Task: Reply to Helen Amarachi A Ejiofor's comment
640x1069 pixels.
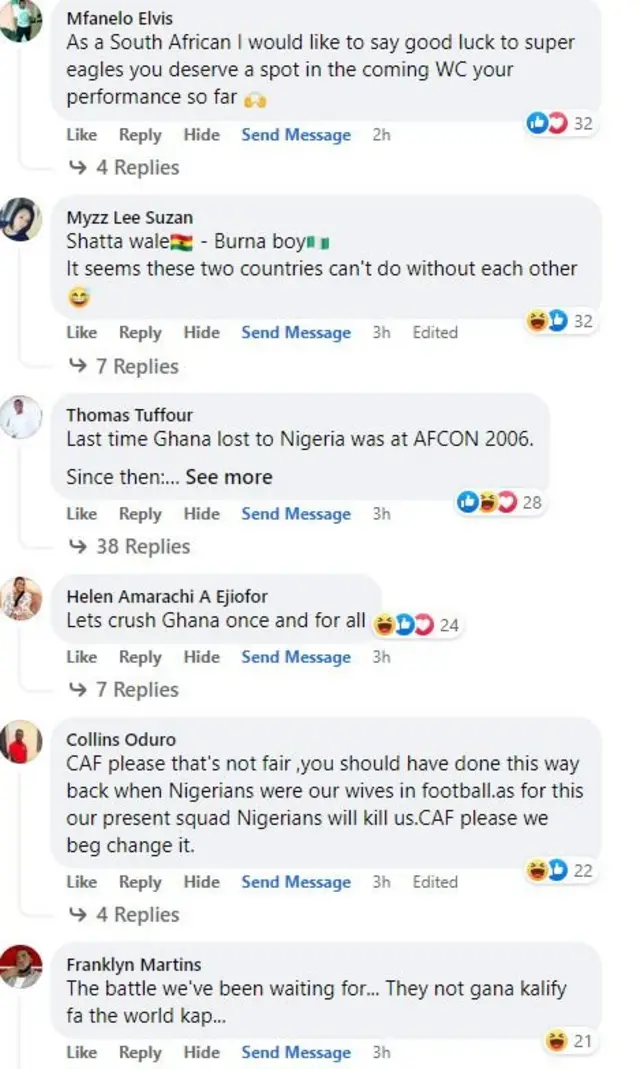Action: click(140, 657)
